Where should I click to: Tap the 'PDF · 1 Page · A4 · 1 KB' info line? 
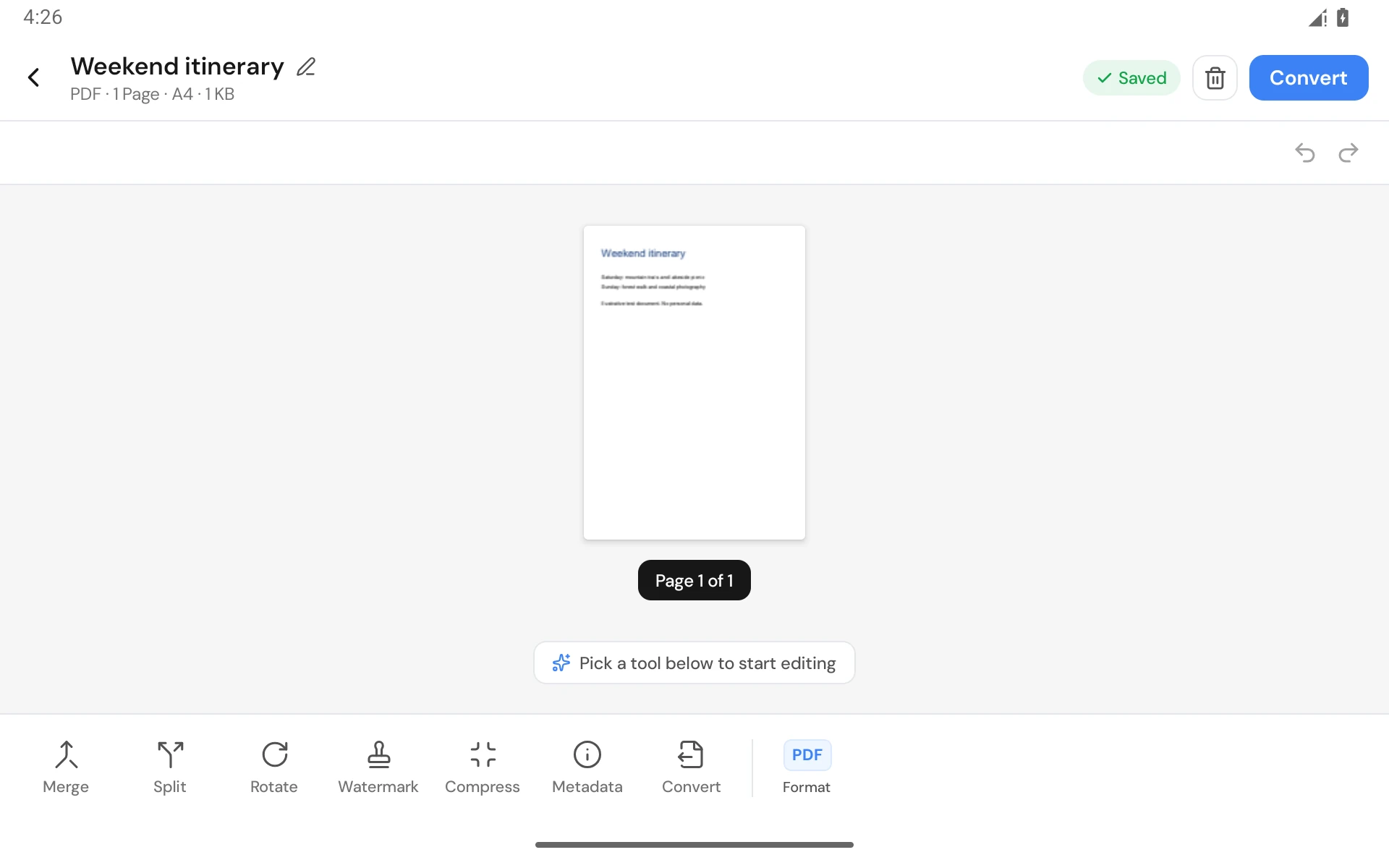pos(152,94)
